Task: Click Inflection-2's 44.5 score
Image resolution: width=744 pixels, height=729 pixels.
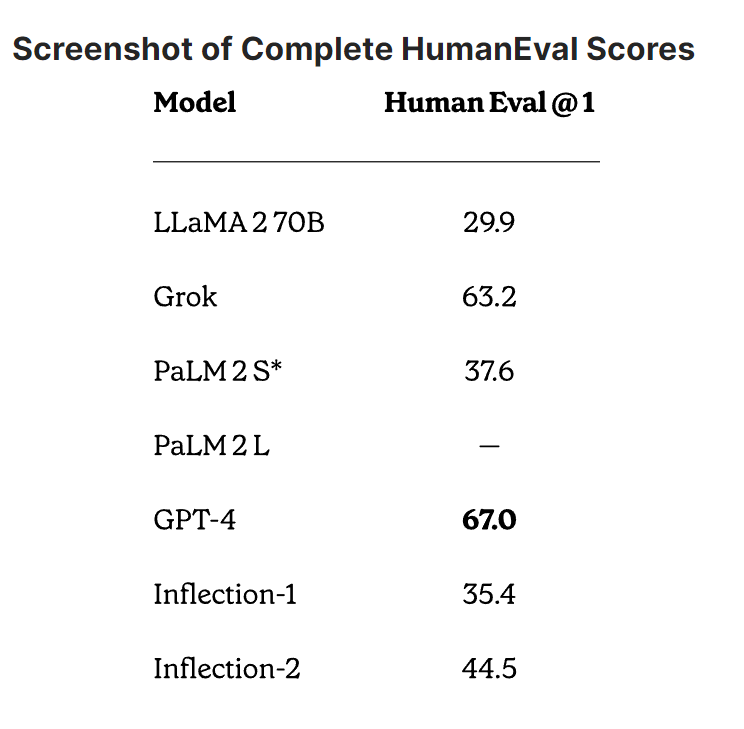Action: tap(489, 669)
